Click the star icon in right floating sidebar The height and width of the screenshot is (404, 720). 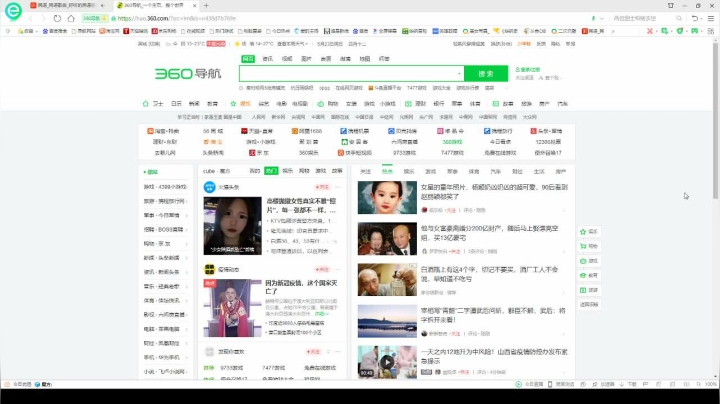583,232
